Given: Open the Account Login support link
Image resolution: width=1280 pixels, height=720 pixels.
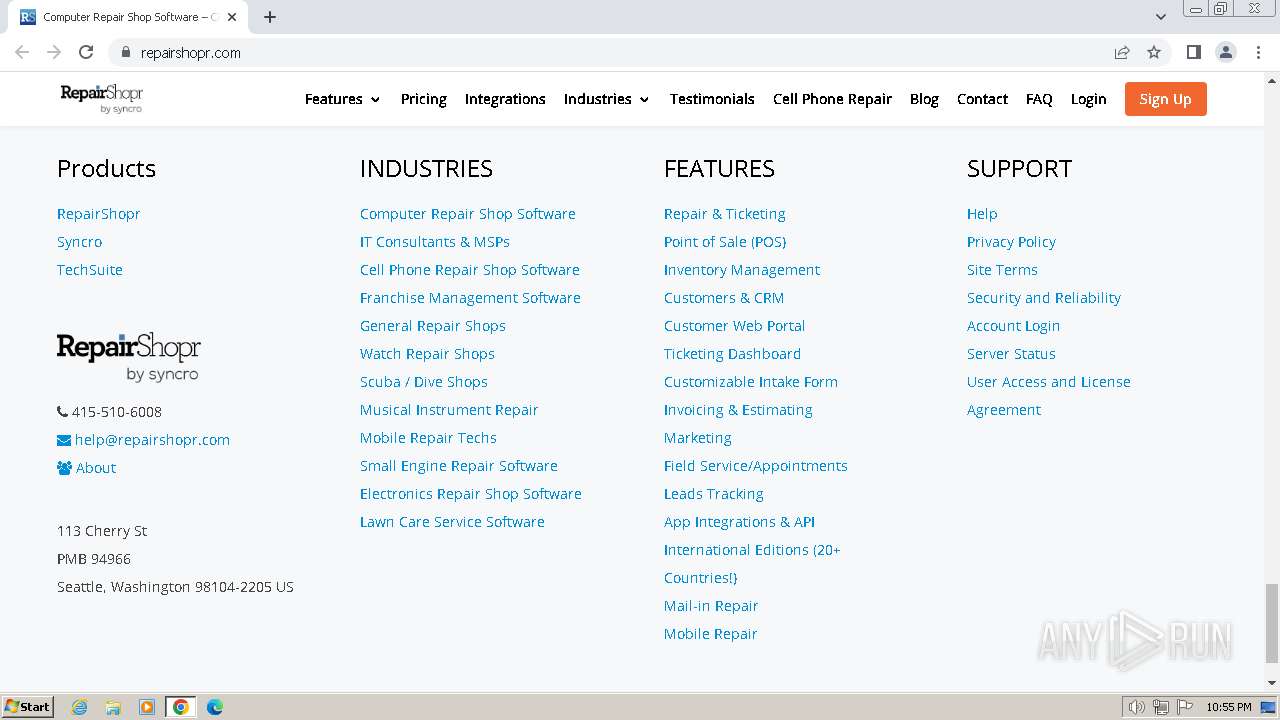Looking at the screenshot, I should coord(1013,326).
